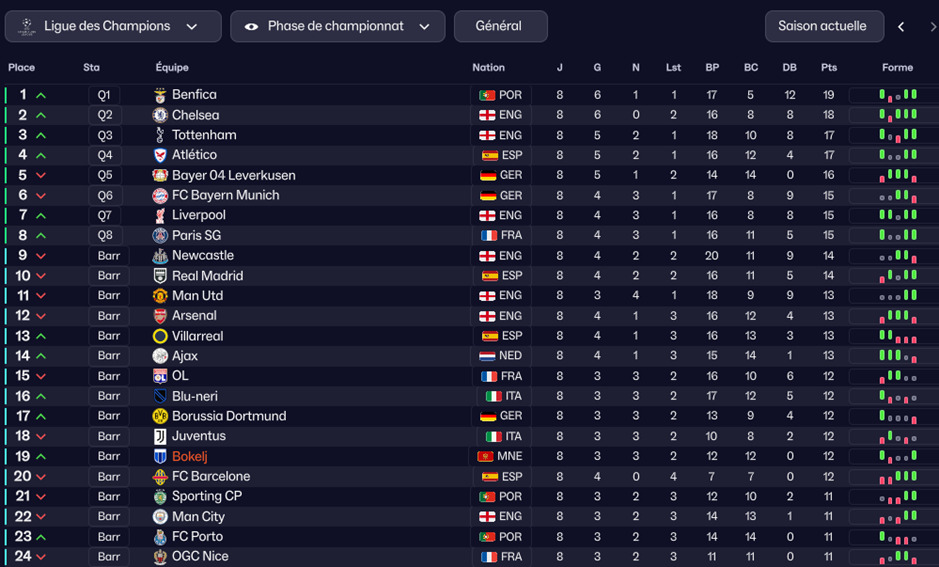The height and width of the screenshot is (567, 939).
Task: Click the Saison actuelle button
Action: [x=822, y=26]
